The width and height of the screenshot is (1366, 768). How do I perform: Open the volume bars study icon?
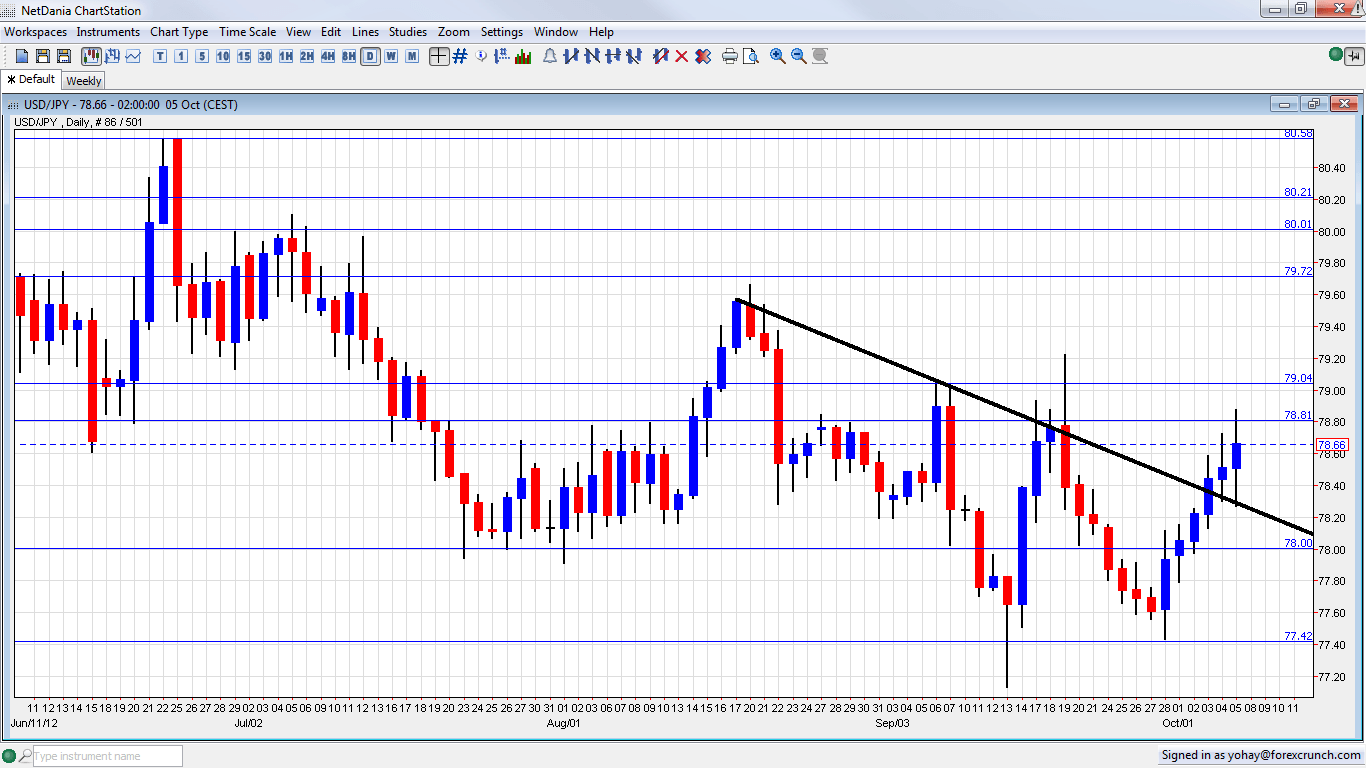click(x=523, y=56)
